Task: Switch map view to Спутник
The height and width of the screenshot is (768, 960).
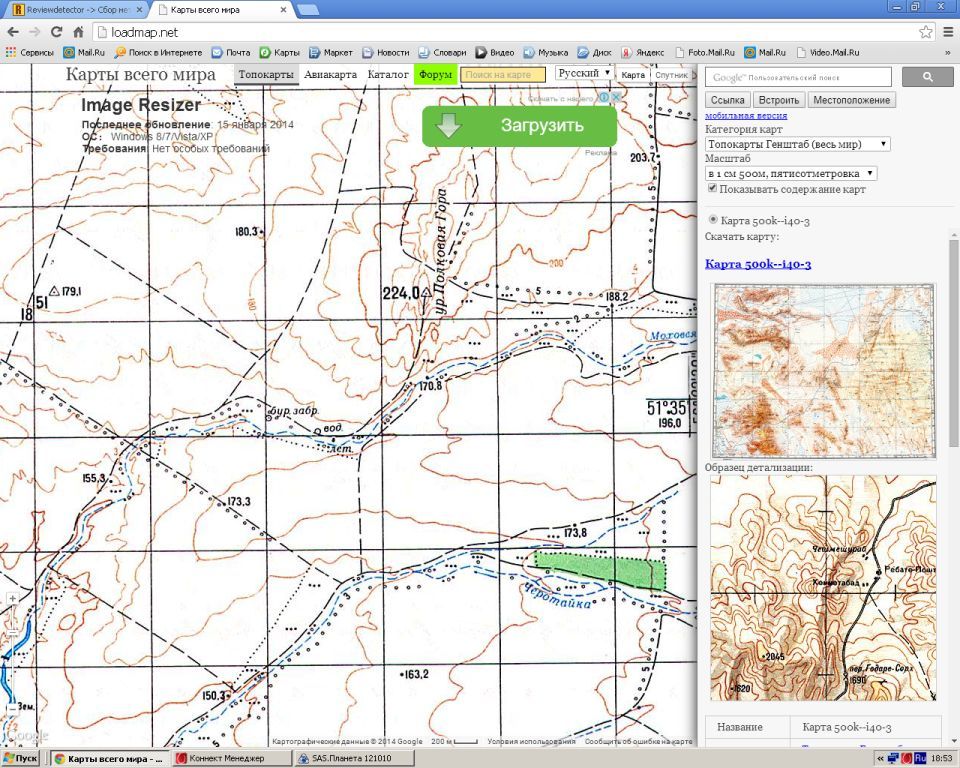Action: (671, 75)
